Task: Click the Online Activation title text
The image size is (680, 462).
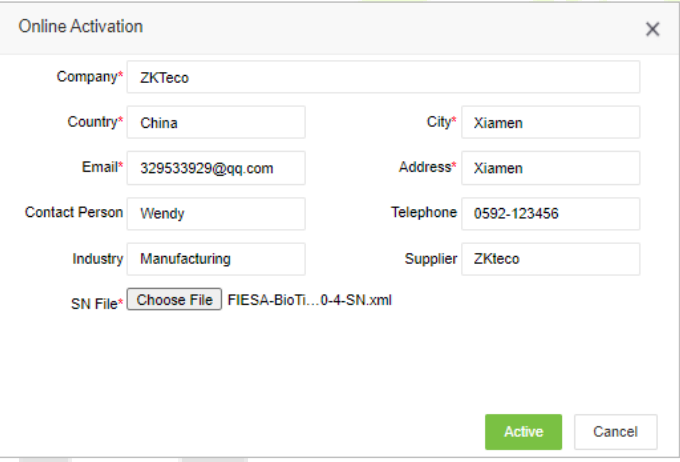Action: [x=81, y=26]
